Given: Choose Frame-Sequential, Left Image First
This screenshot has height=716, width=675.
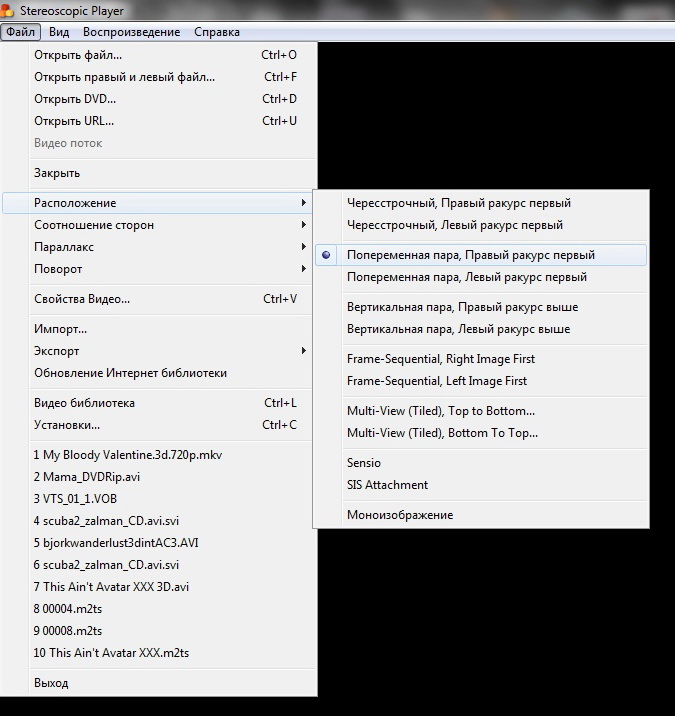Looking at the screenshot, I should pos(481,381).
